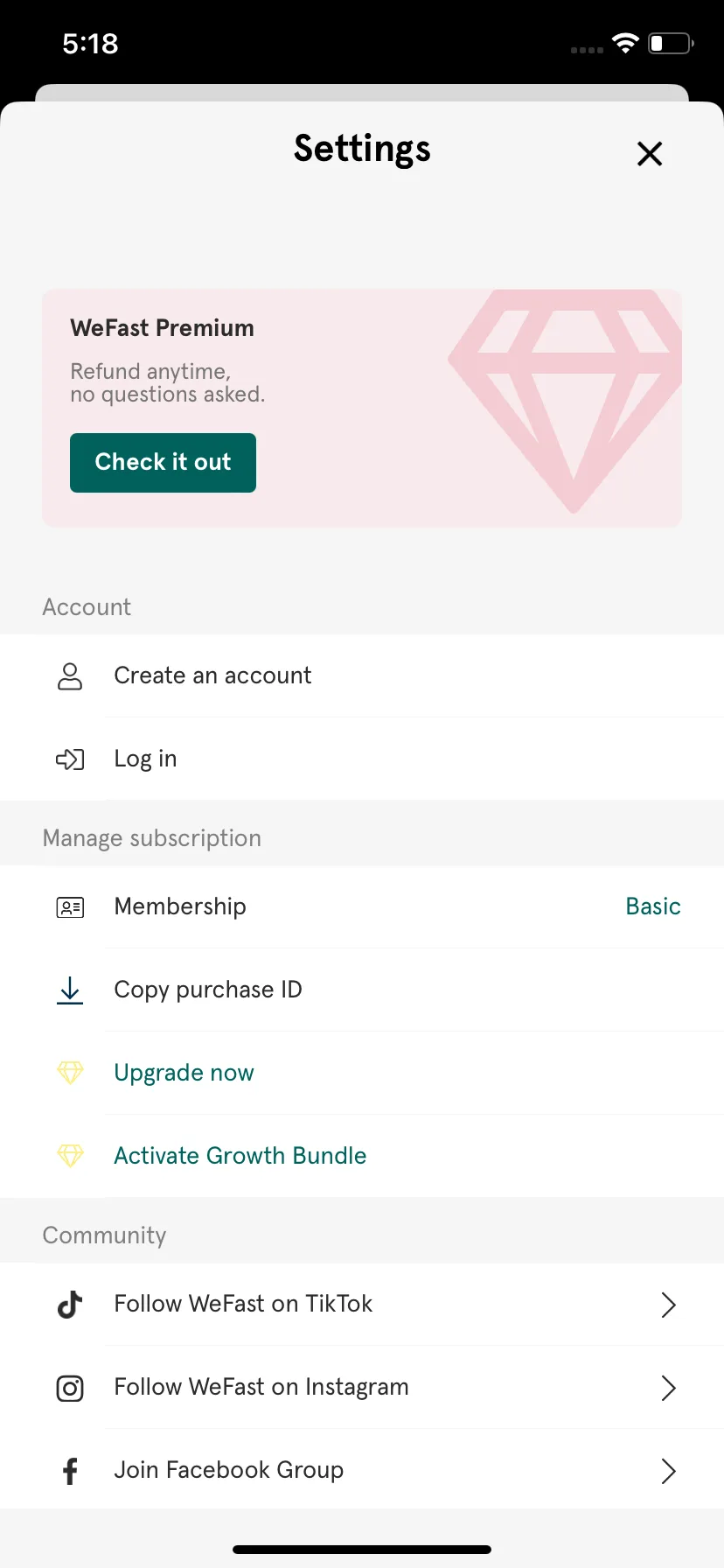
Task: Tap the diamond icon beside Activate Growth Bundle
Action: click(x=70, y=1156)
